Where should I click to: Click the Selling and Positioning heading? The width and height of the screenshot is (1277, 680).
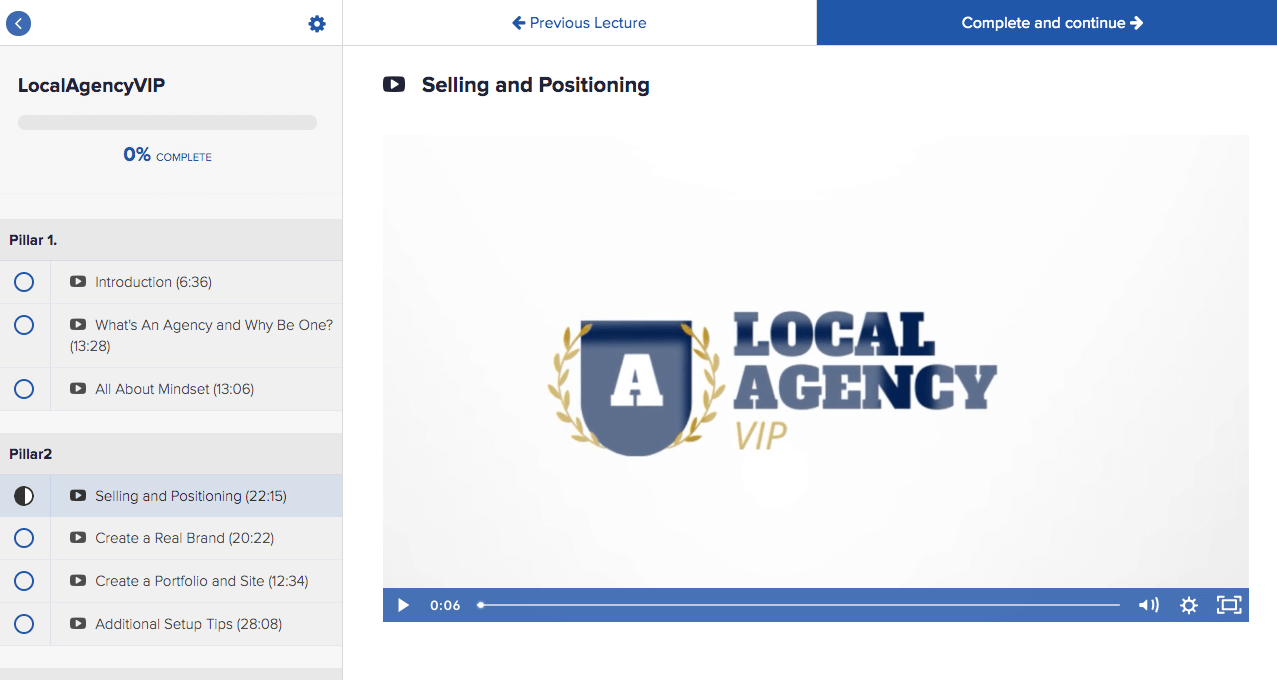point(536,85)
